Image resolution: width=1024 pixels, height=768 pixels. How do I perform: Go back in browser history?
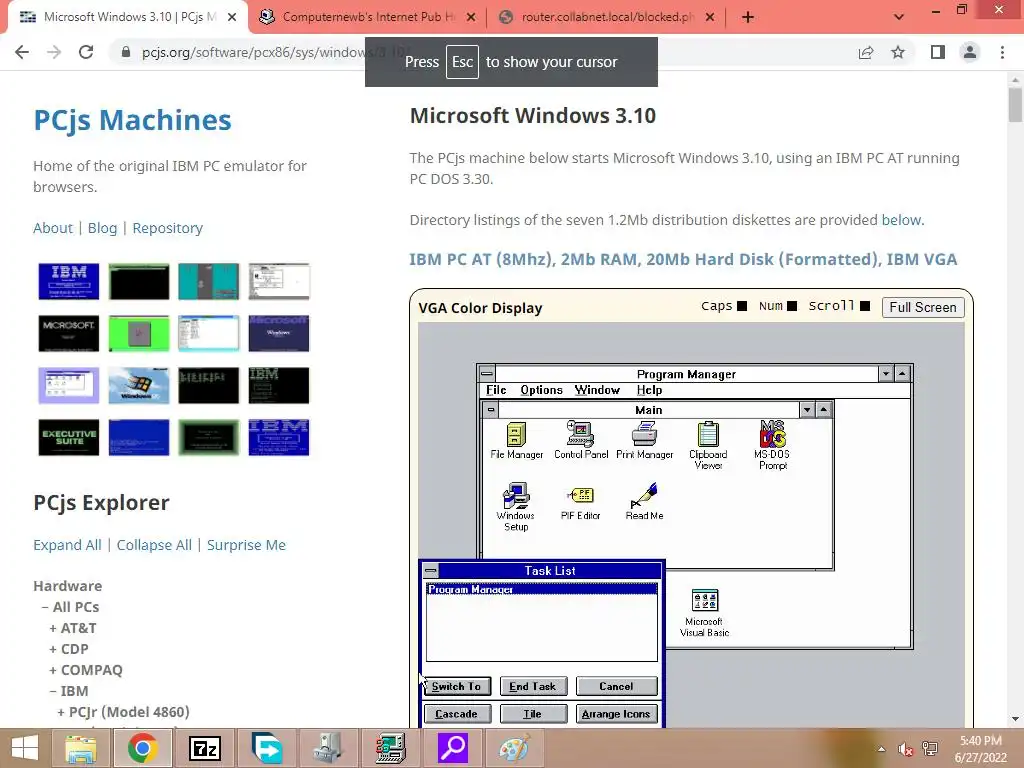pyautogui.click(x=22, y=52)
